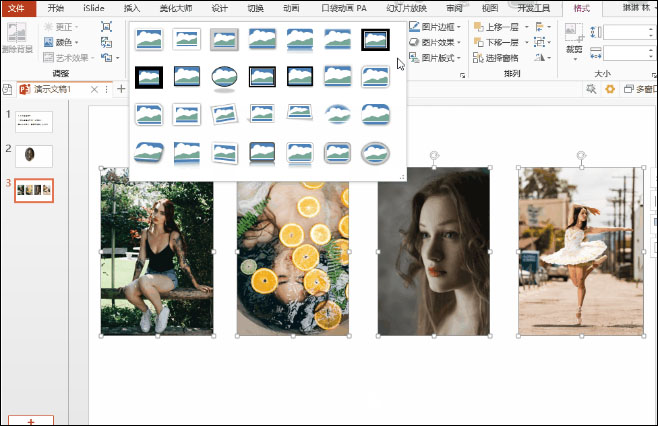Expand the arrow next to 下移一层
This screenshot has height=426, width=658.
(527, 42)
